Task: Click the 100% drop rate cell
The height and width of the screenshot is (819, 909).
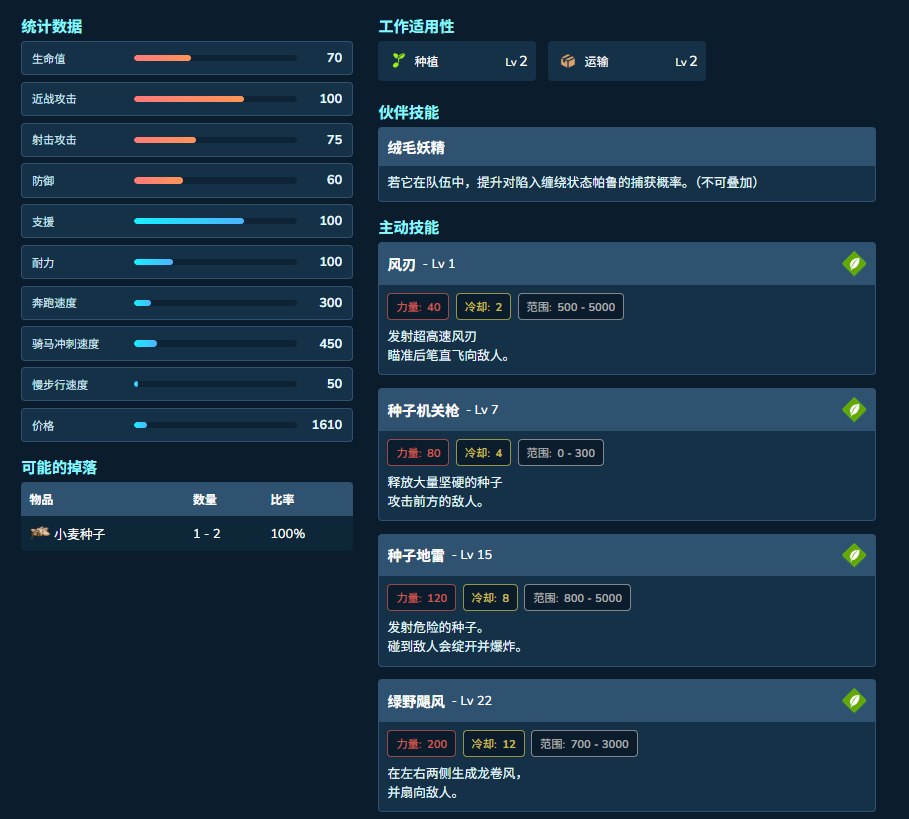Action: click(x=288, y=534)
